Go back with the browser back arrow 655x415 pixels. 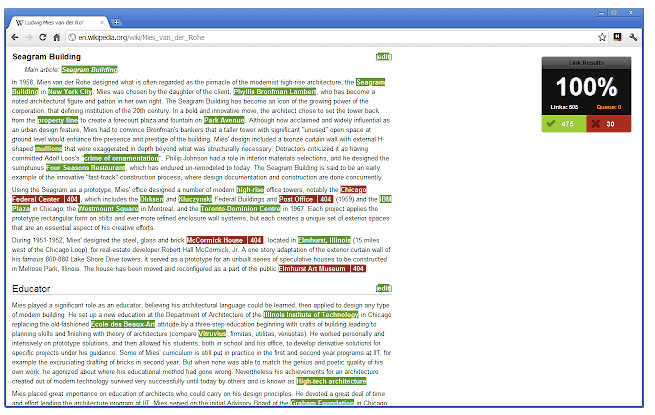tap(15, 37)
